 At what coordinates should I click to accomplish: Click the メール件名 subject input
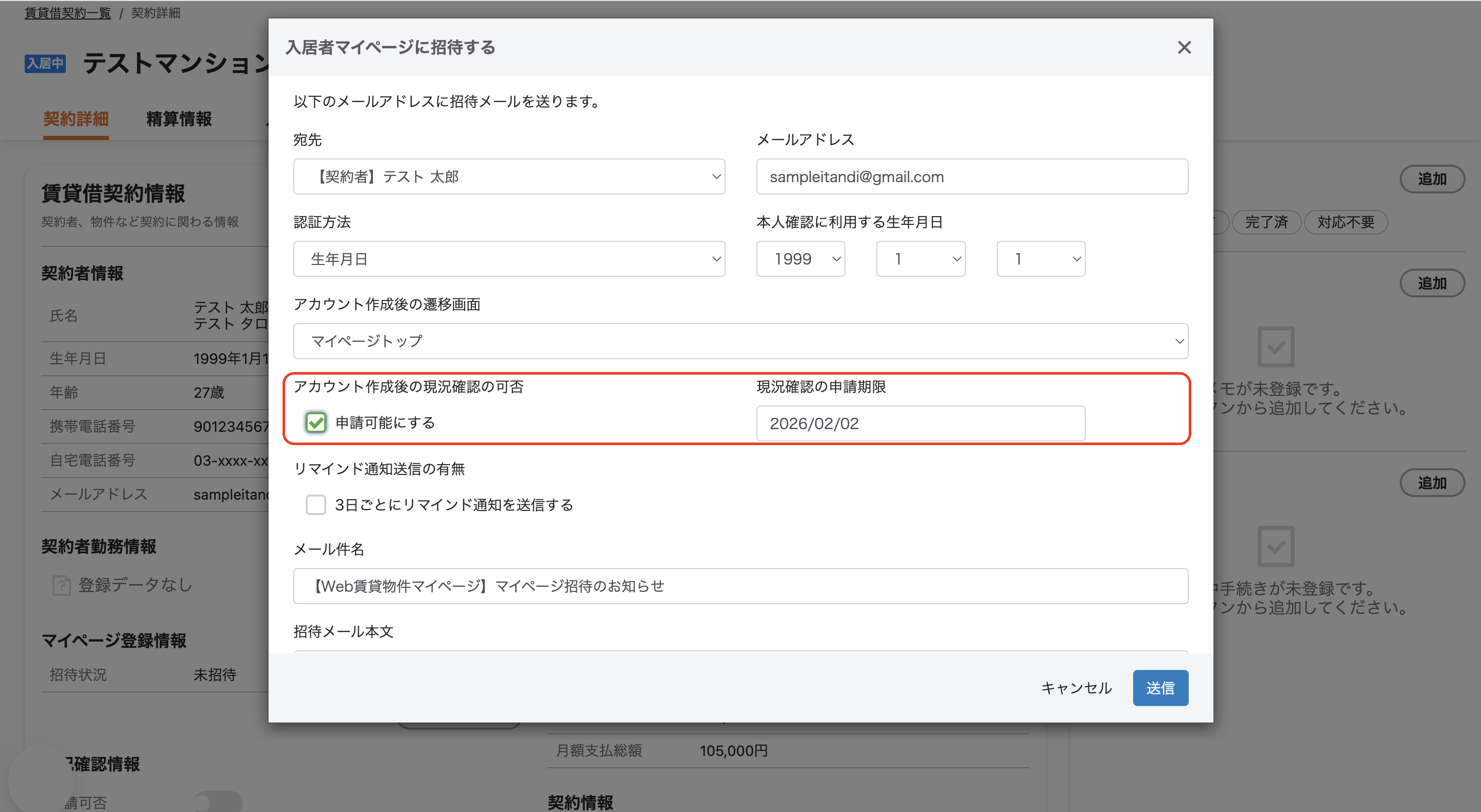[x=740, y=586]
